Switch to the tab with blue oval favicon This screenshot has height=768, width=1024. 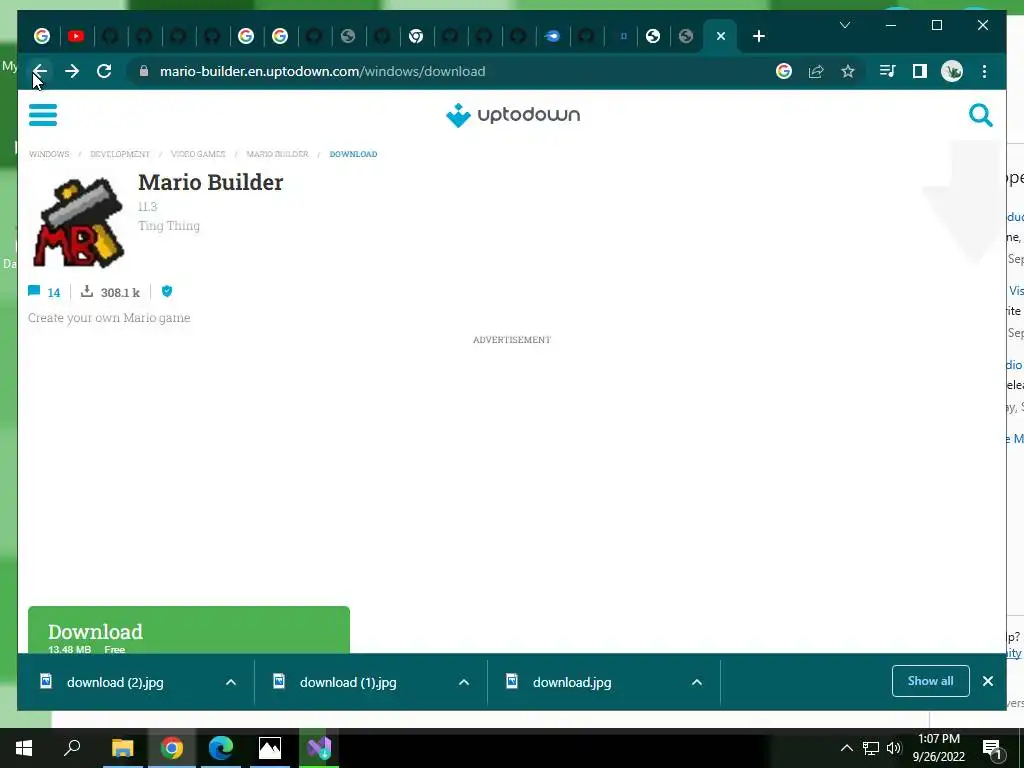[552, 36]
